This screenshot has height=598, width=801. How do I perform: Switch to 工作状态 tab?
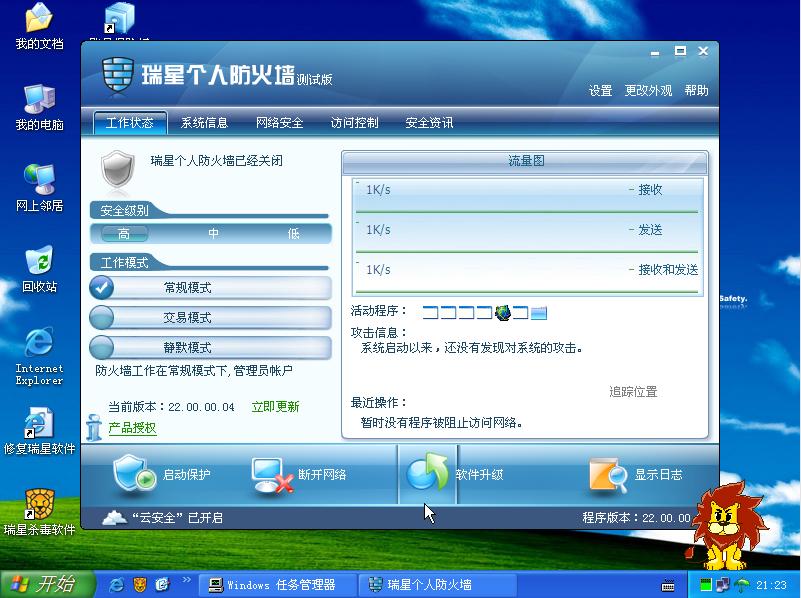coord(130,123)
